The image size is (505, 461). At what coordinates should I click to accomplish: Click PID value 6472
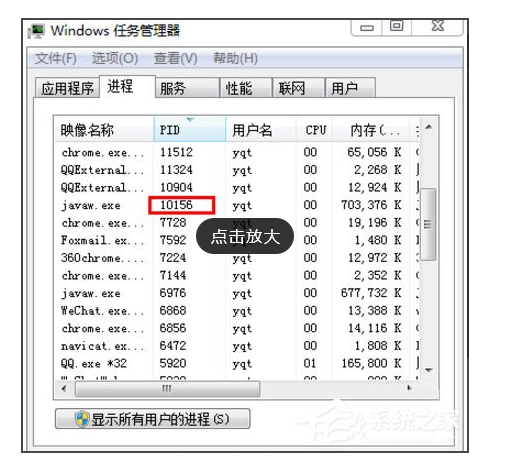pyautogui.click(x=173, y=346)
